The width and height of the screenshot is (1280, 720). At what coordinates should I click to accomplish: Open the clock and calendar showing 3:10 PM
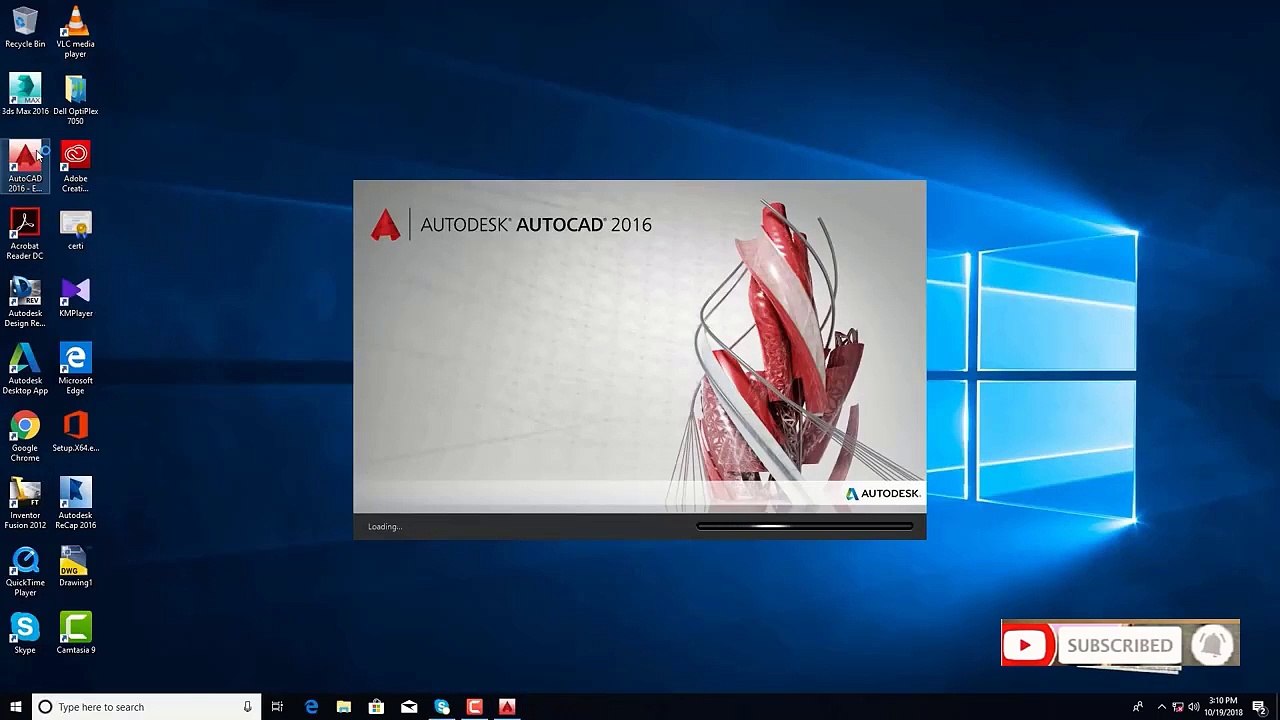point(1224,707)
